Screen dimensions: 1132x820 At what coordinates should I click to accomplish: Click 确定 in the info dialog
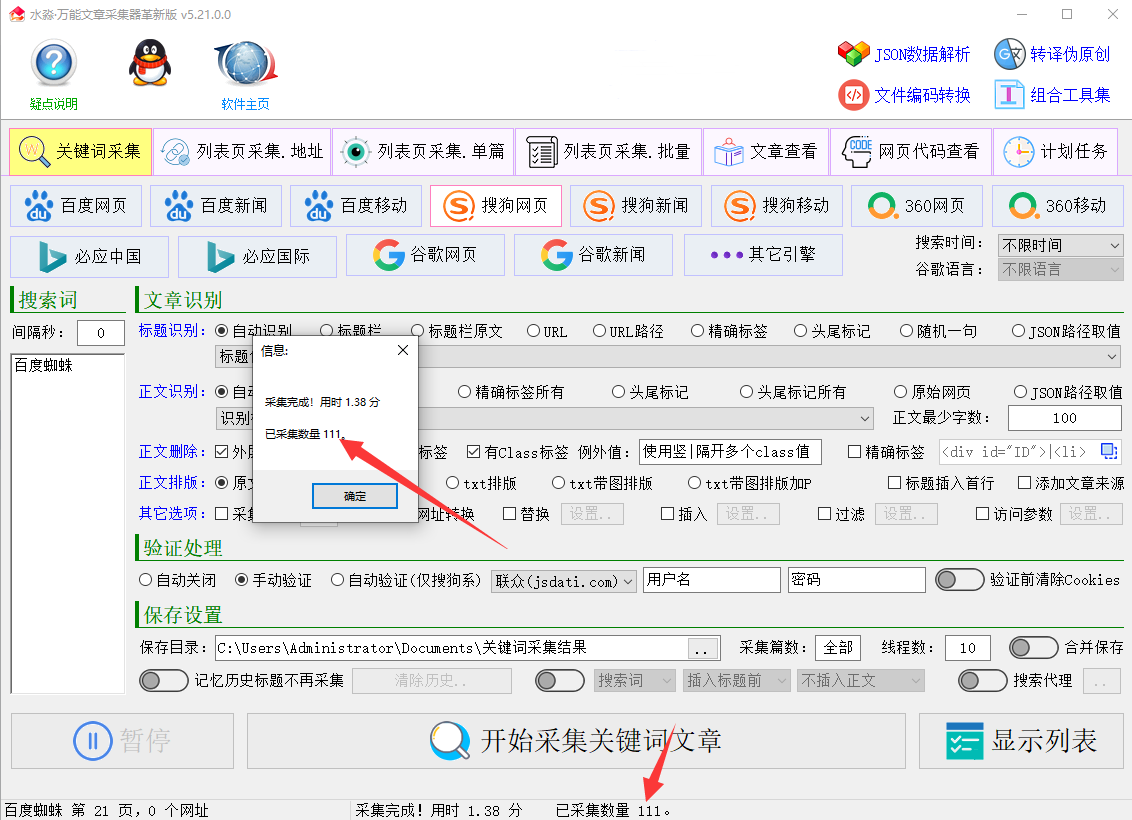click(354, 496)
